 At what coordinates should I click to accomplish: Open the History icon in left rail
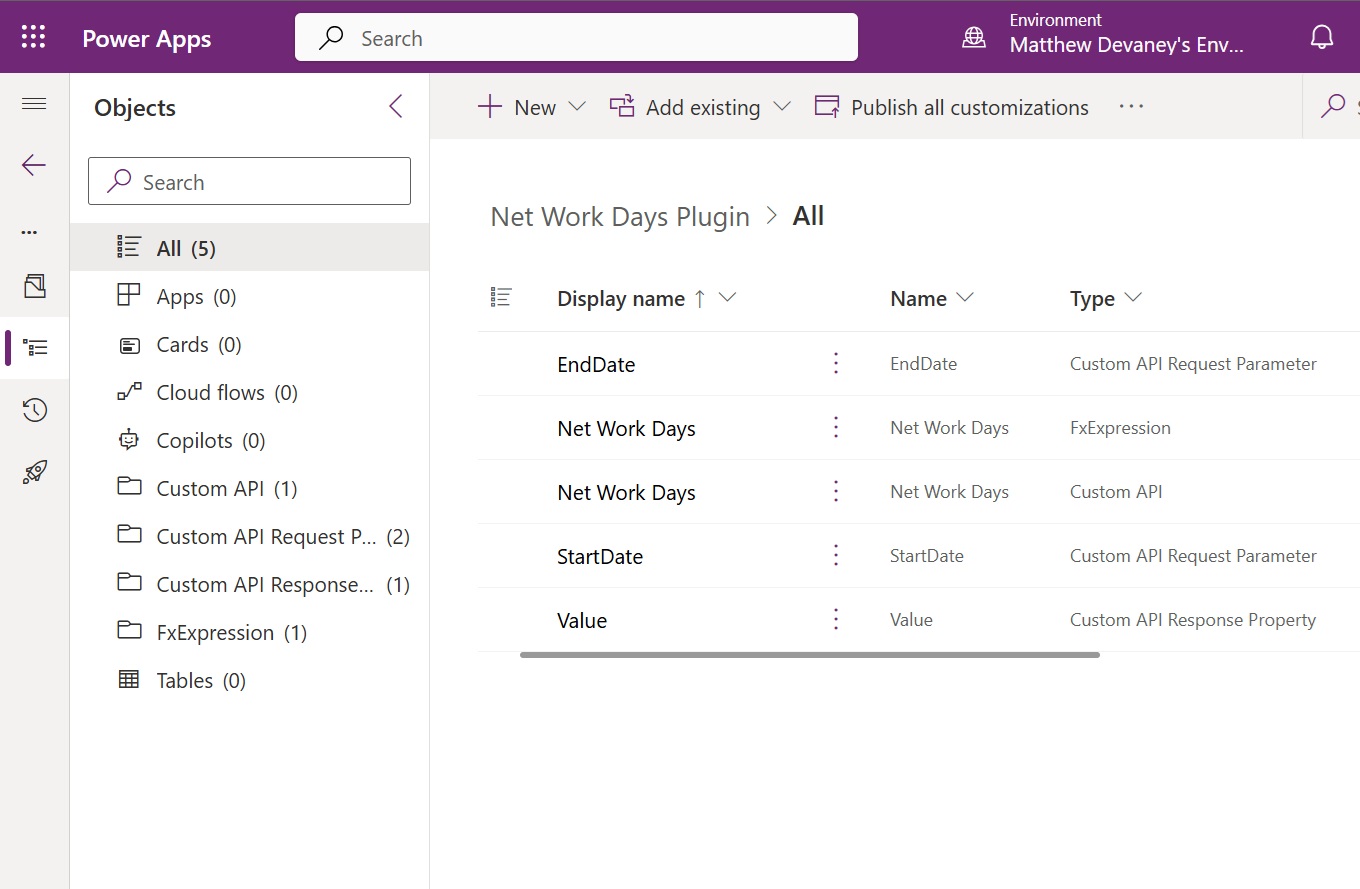point(35,410)
